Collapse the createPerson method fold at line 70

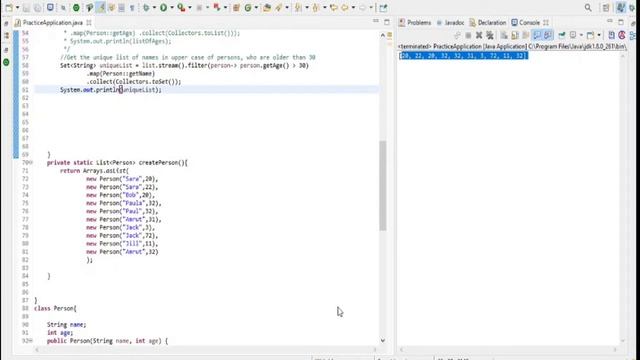pyautogui.click(x=31, y=163)
